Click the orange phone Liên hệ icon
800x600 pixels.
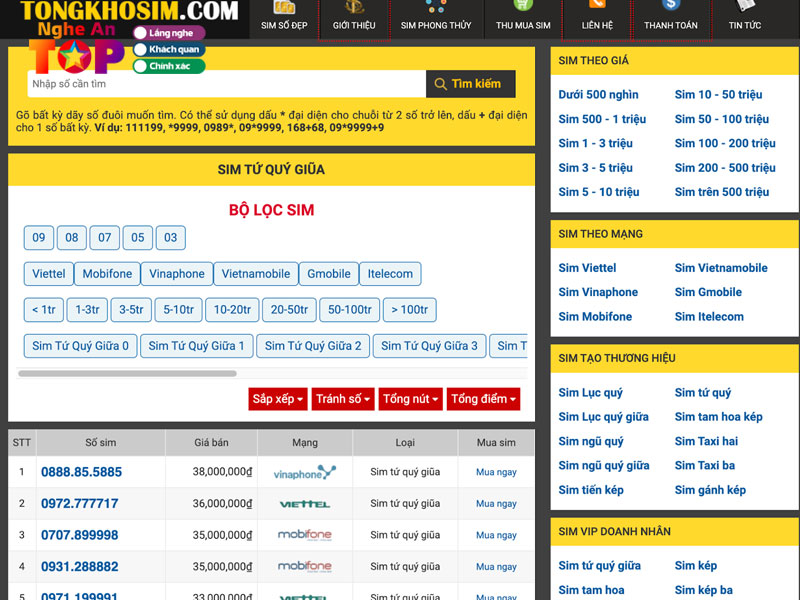597,7
